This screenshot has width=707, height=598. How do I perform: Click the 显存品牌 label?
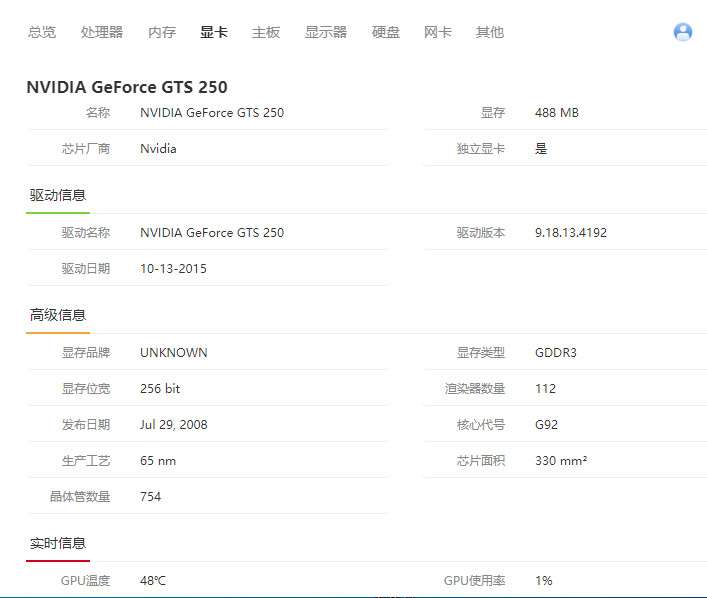(86, 353)
